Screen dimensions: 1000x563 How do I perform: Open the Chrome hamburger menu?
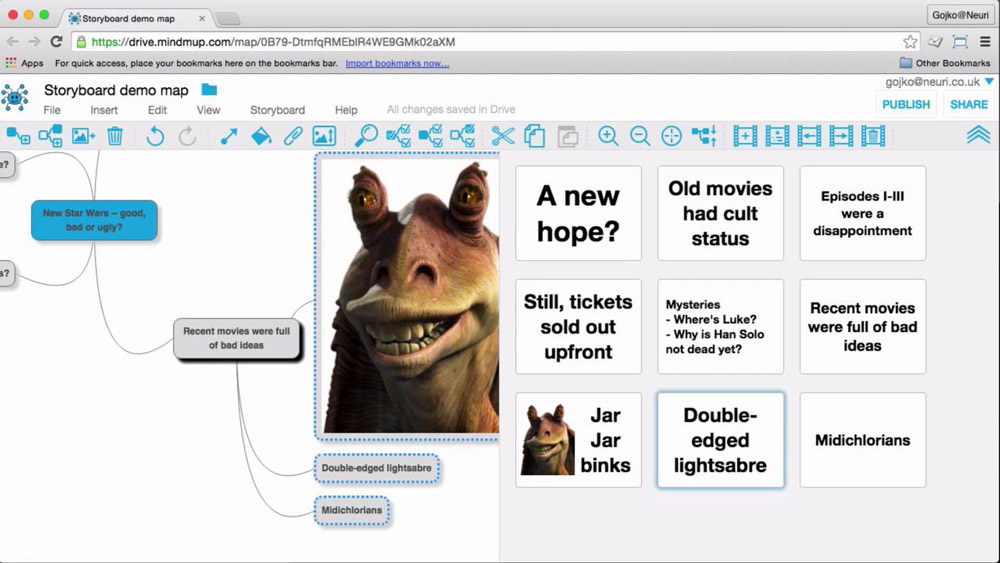point(985,42)
